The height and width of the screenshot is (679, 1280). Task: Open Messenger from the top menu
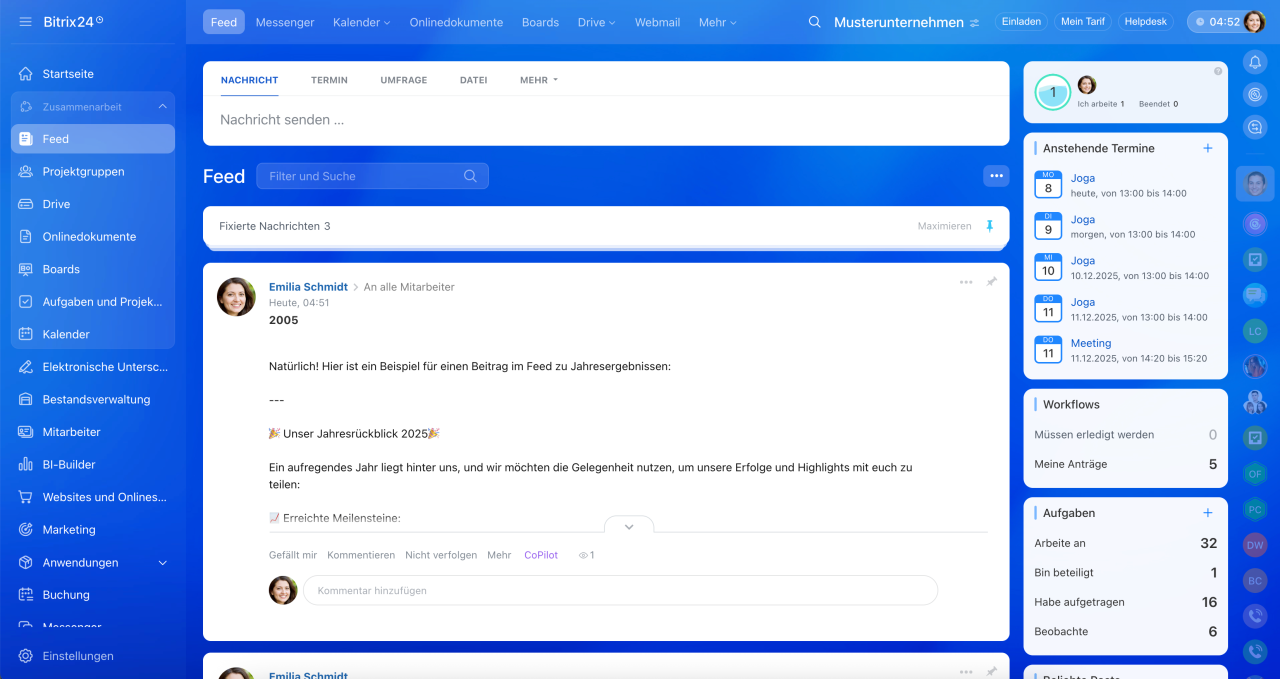point(284,22)
